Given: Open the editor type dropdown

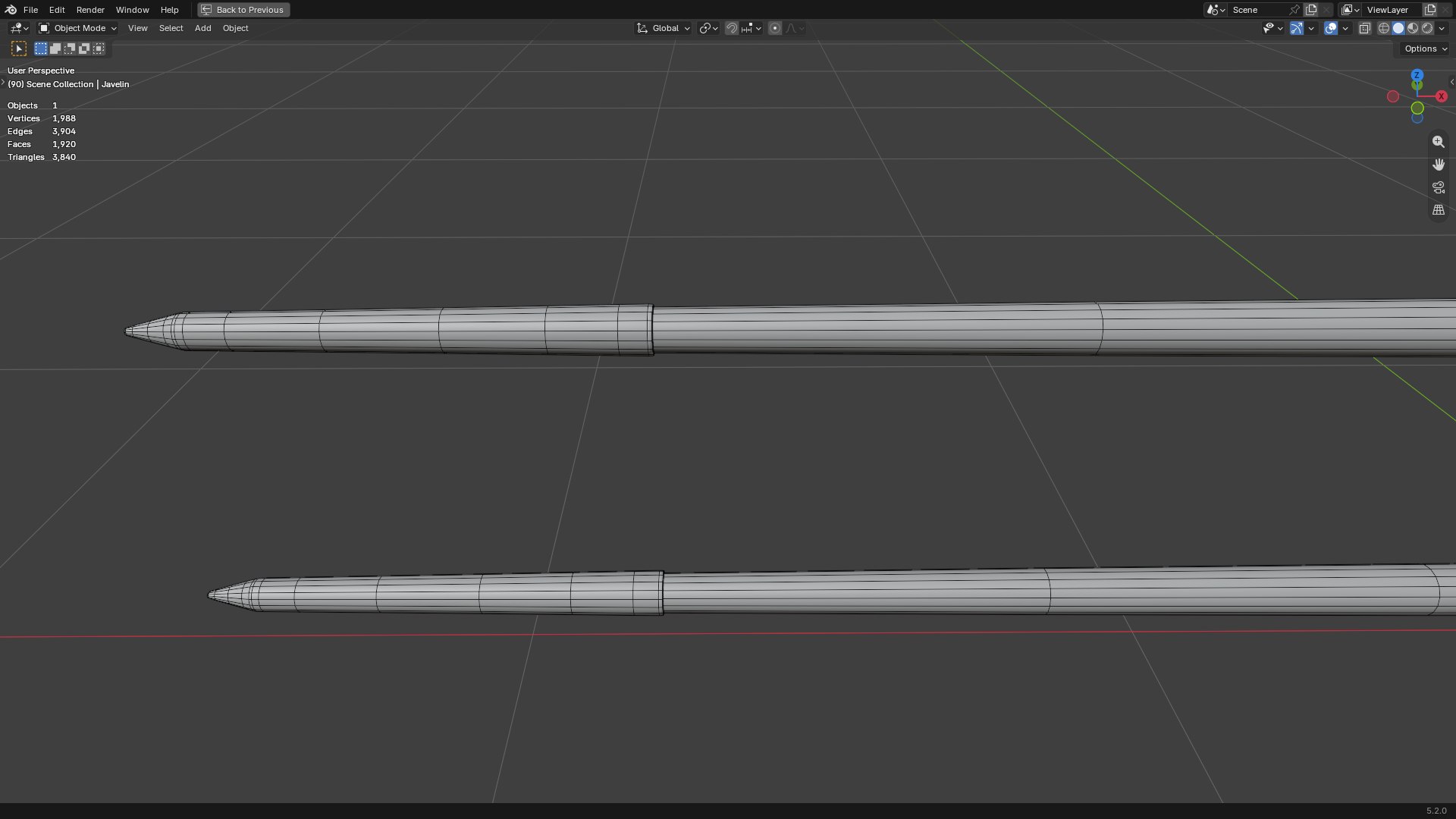Looking at the screenshot, I should click(19, 28).
